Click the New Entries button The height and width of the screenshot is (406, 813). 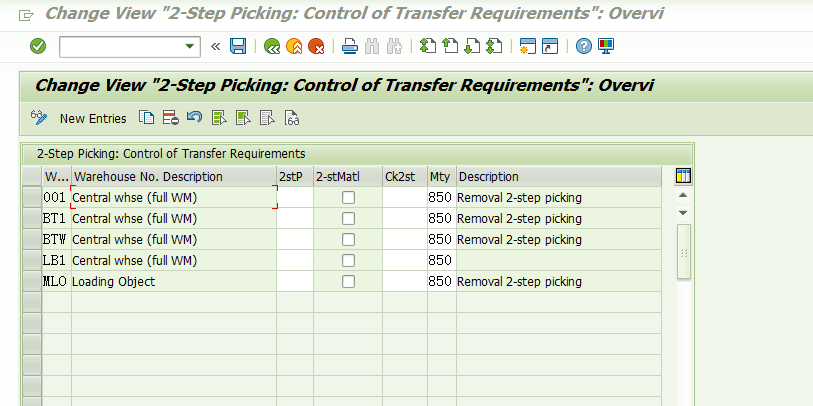93,119
